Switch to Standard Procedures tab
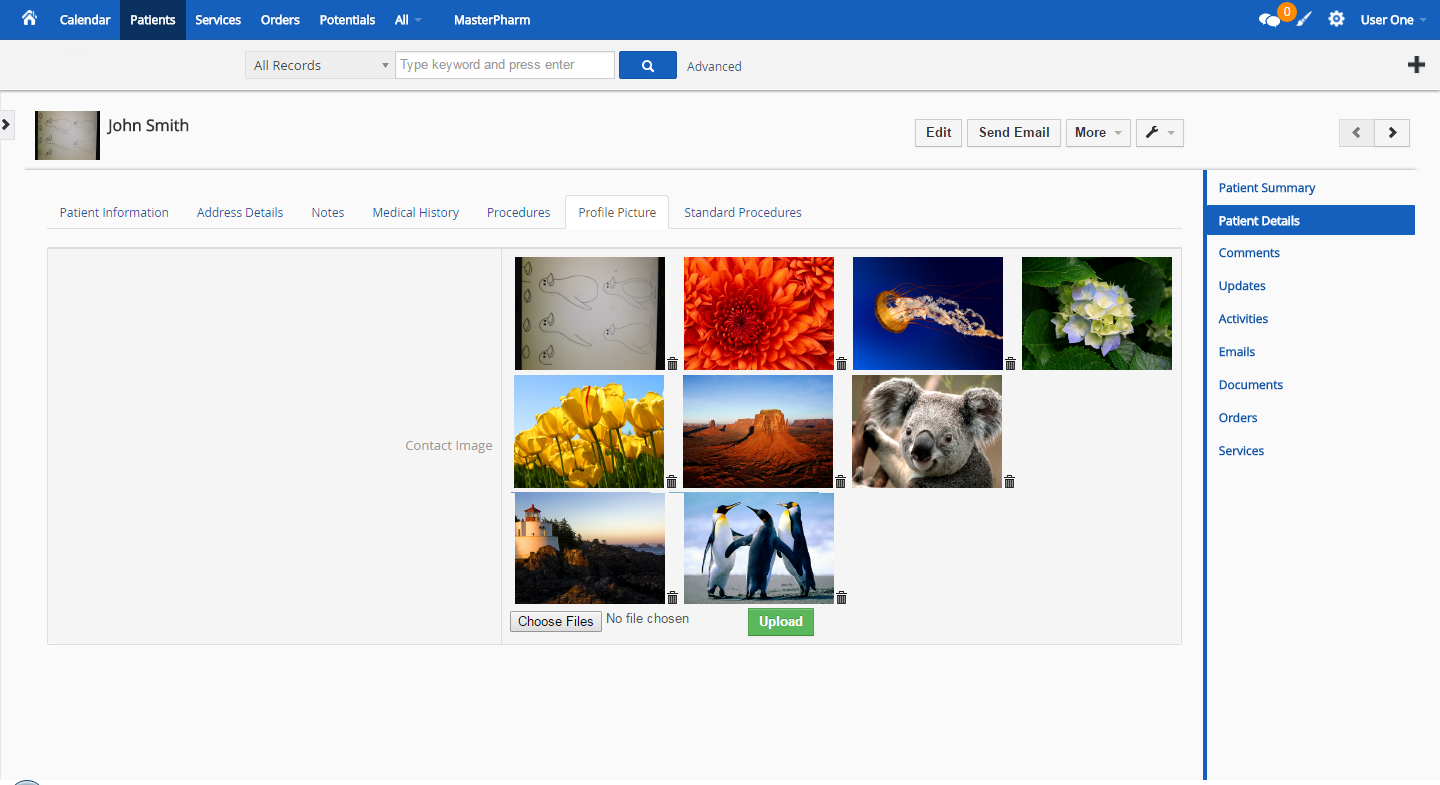 pos(743,212)
